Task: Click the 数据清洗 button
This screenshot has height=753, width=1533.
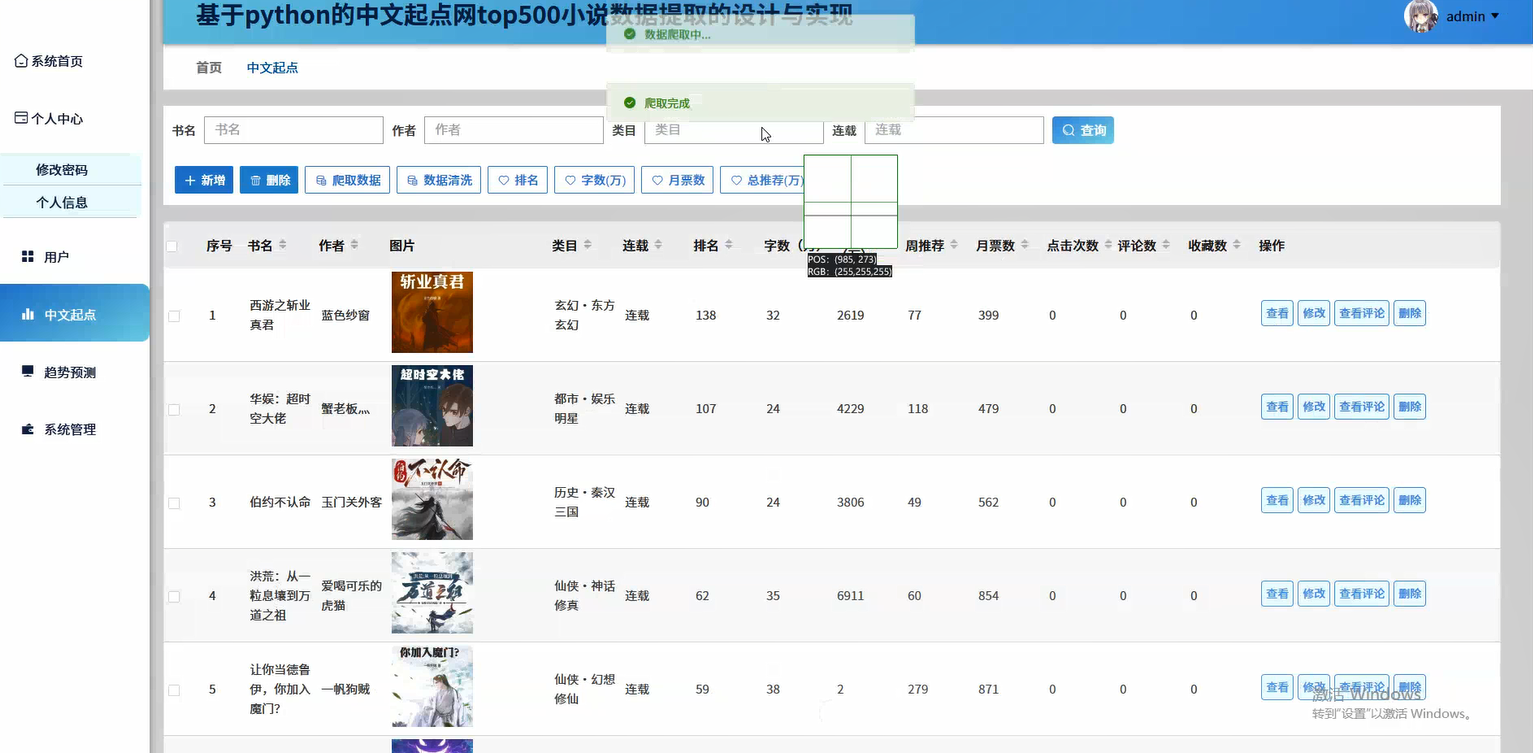Action: point(439,180)
